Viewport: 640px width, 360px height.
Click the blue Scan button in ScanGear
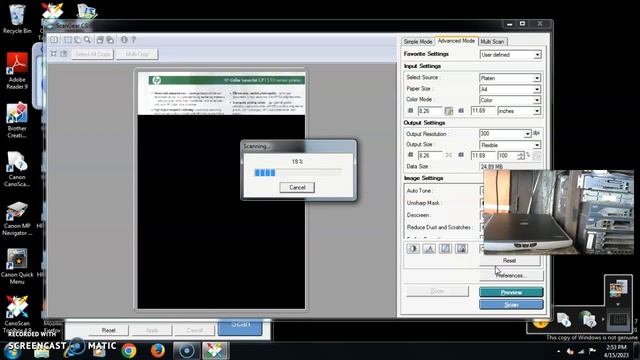(x=511, y=304)
